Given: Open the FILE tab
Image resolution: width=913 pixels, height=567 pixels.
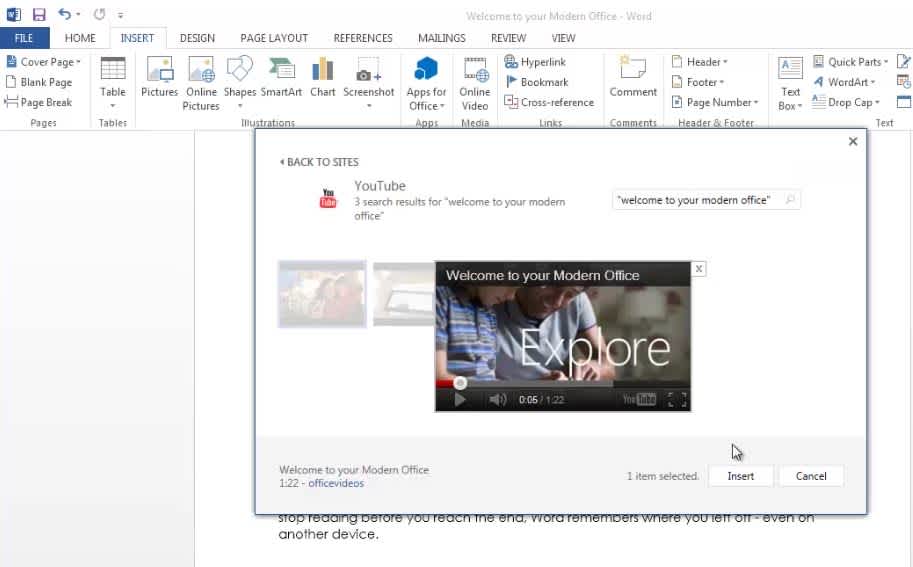Looking at the screenshot, I should pyautogui.click(x=24, y=38).
